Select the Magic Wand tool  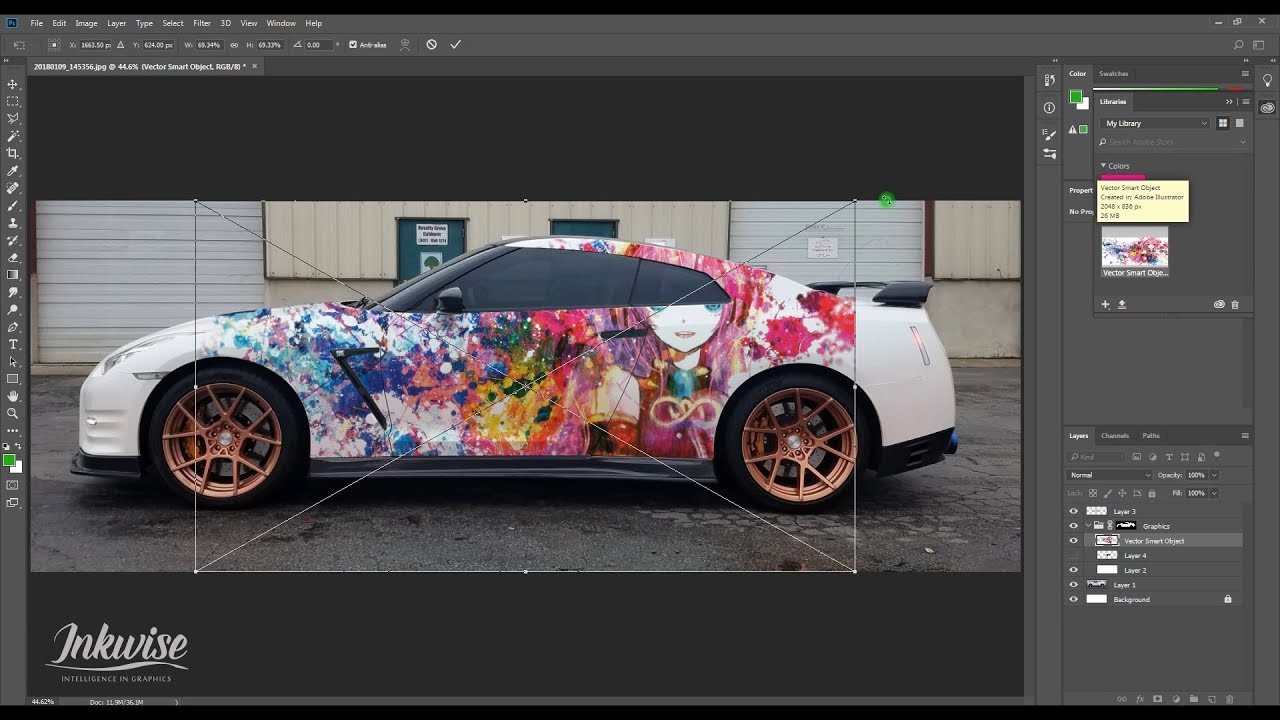pos(13,136)
